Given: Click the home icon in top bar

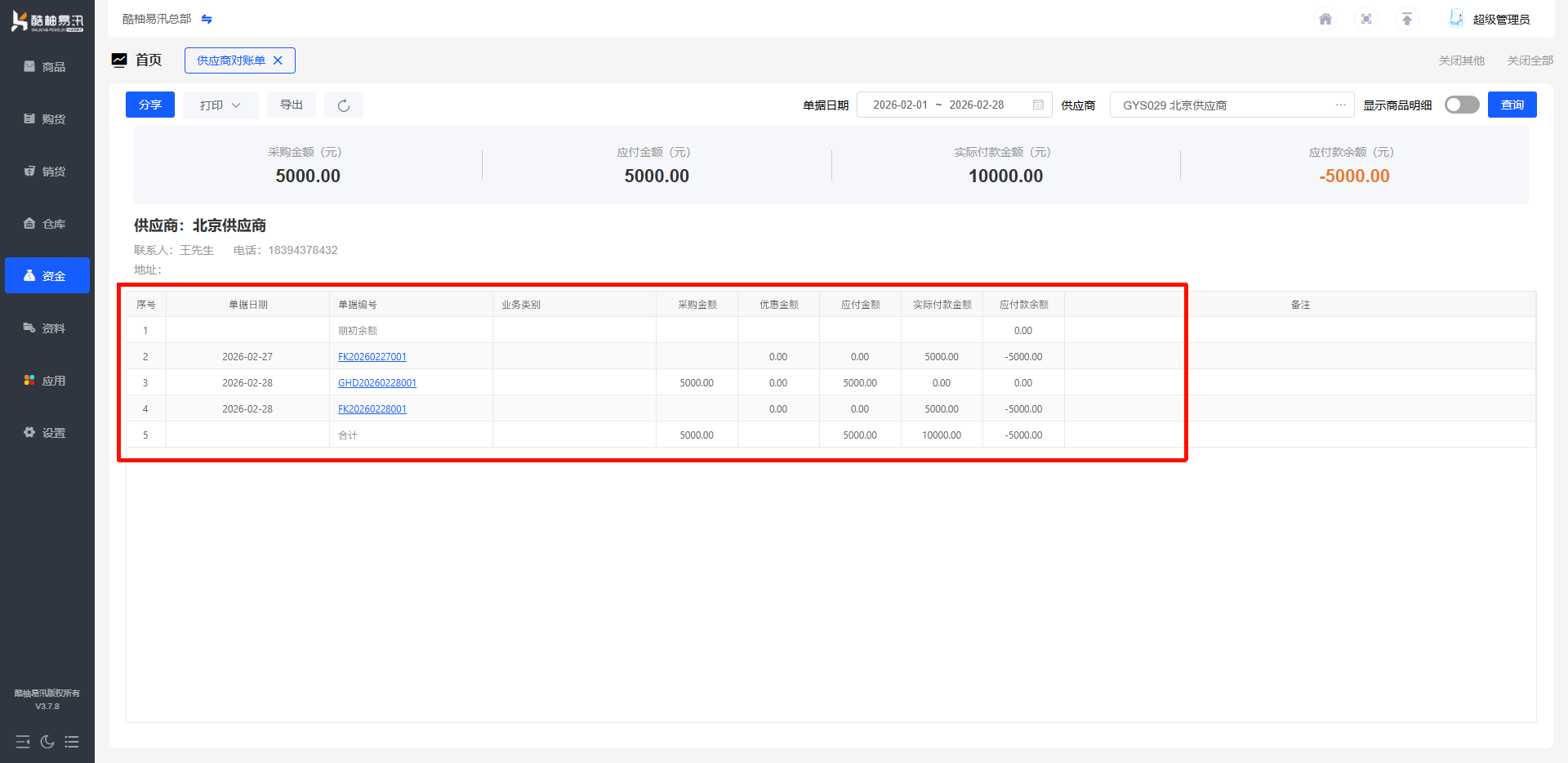Looking at the screenshot, I should [1325, 19].
